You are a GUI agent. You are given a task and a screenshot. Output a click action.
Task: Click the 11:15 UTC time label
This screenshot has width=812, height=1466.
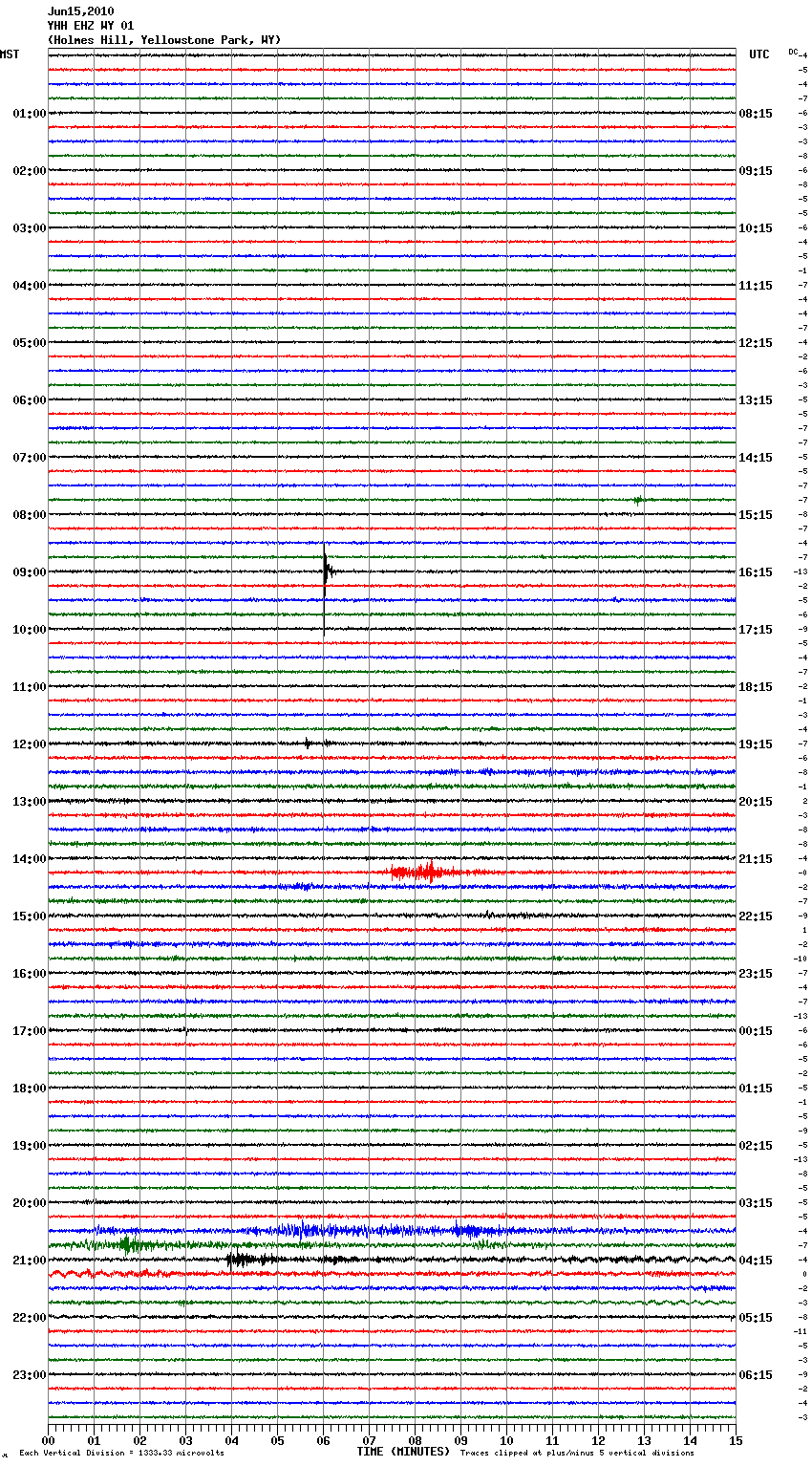[x=756, y=286]
